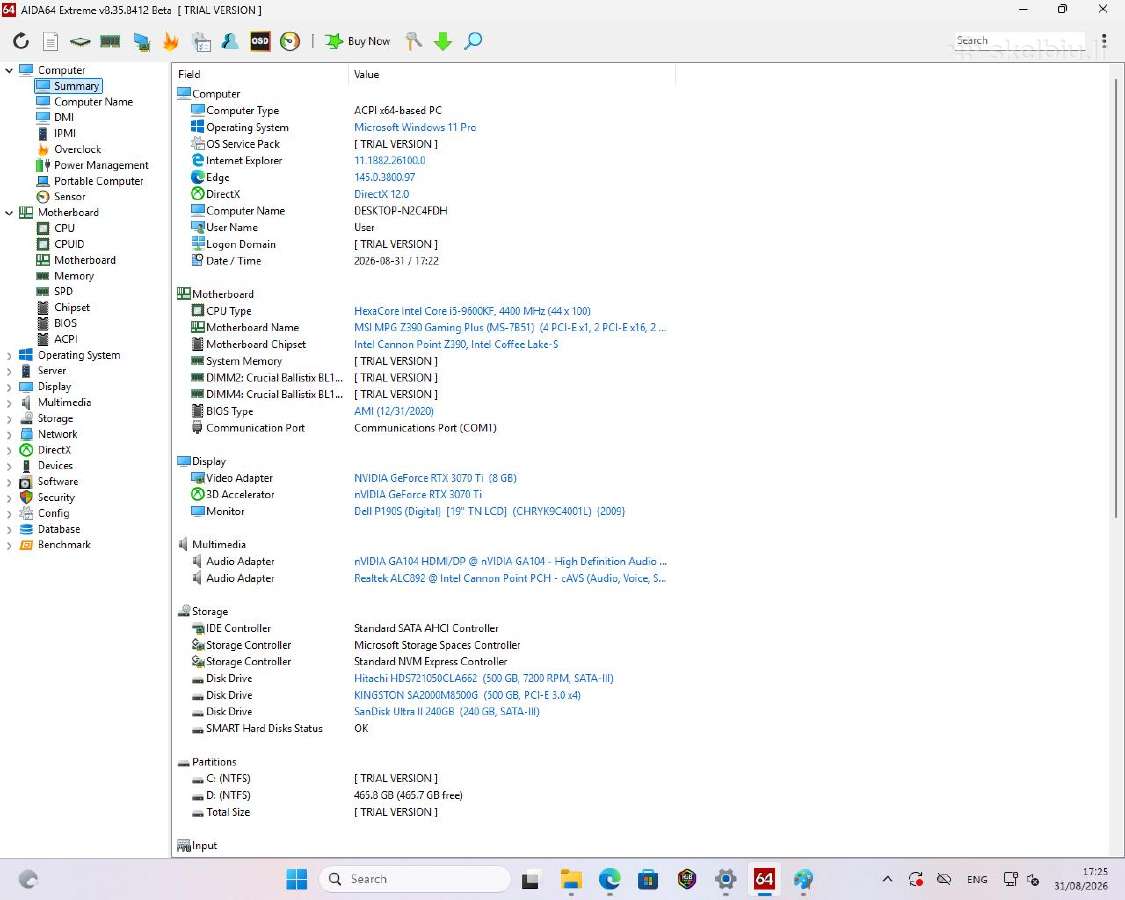Open Microsoft Edge from the taskbar
The height and width of the screenshot is (900, 1125).
[610, 879]
